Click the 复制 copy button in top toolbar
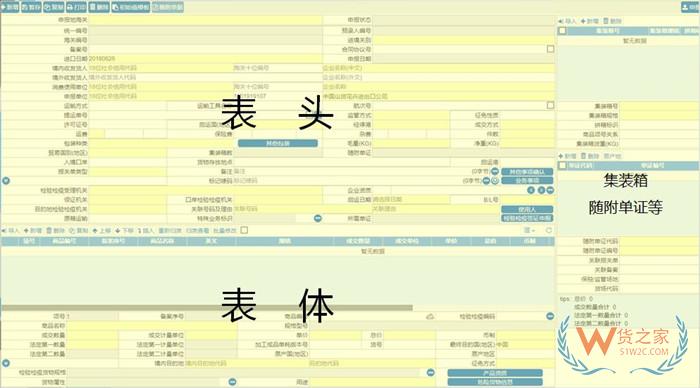700x388 pixels. click(54, 7)
